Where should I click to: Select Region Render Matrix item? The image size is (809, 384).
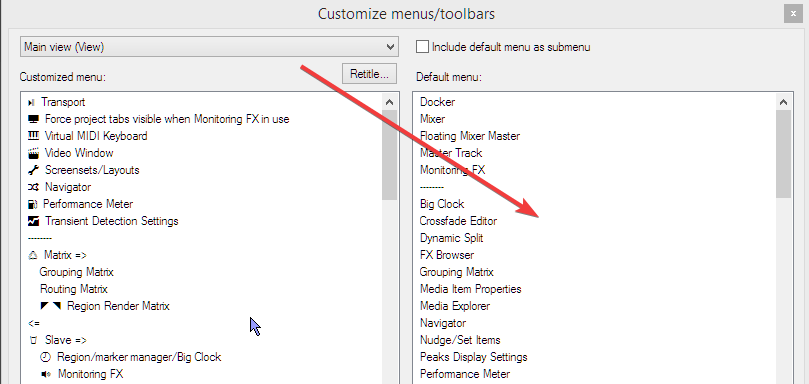point(118,306)
